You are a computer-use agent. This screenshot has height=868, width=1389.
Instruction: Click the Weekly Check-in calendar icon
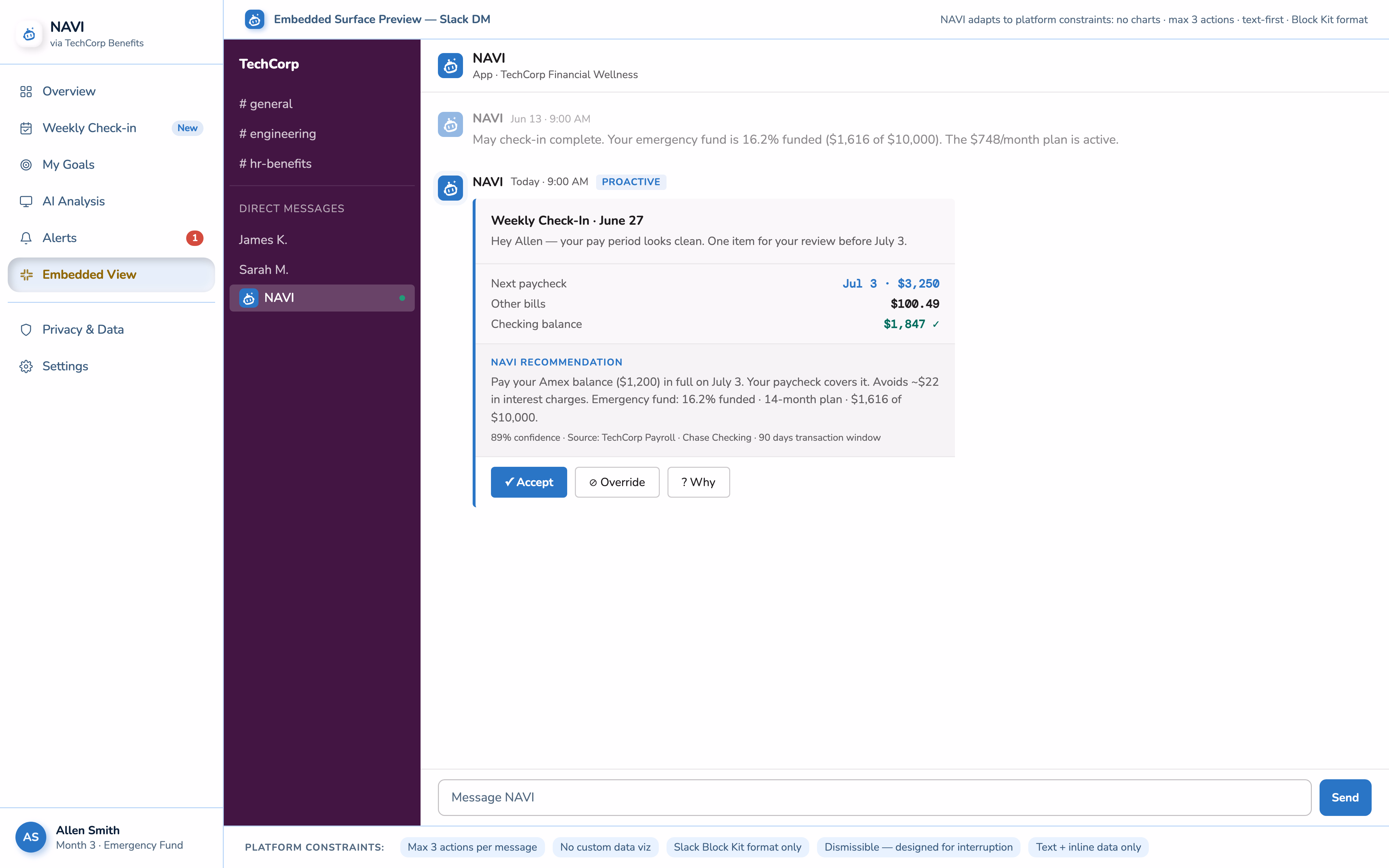(x=26, y=128)
